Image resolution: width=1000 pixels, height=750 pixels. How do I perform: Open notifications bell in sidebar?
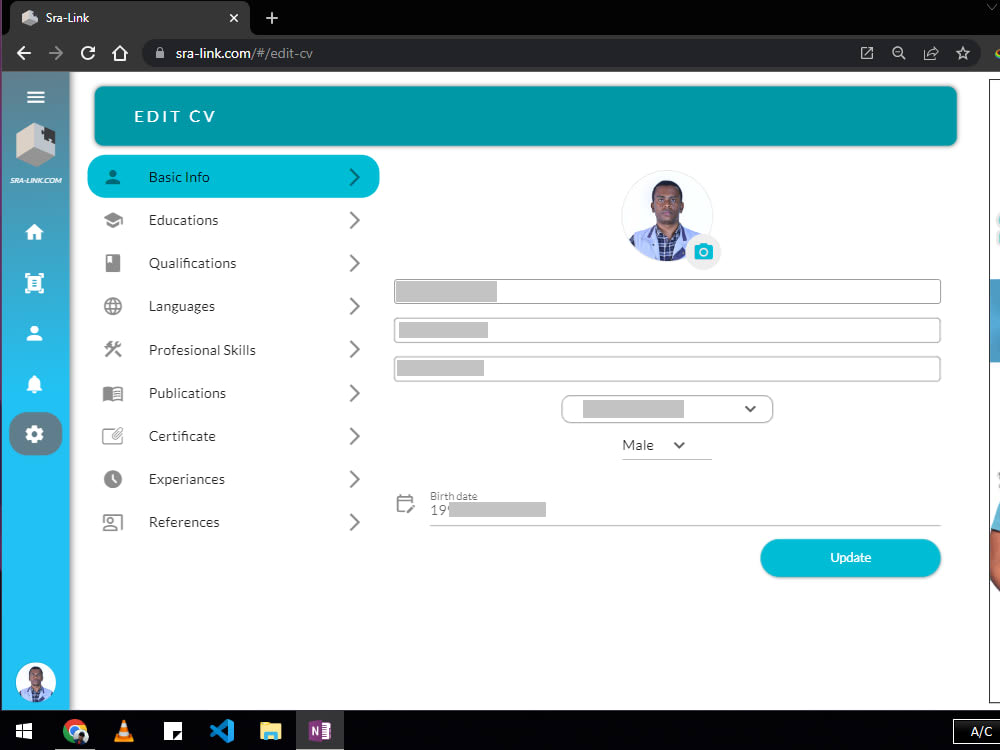click(x=34, y=384)
